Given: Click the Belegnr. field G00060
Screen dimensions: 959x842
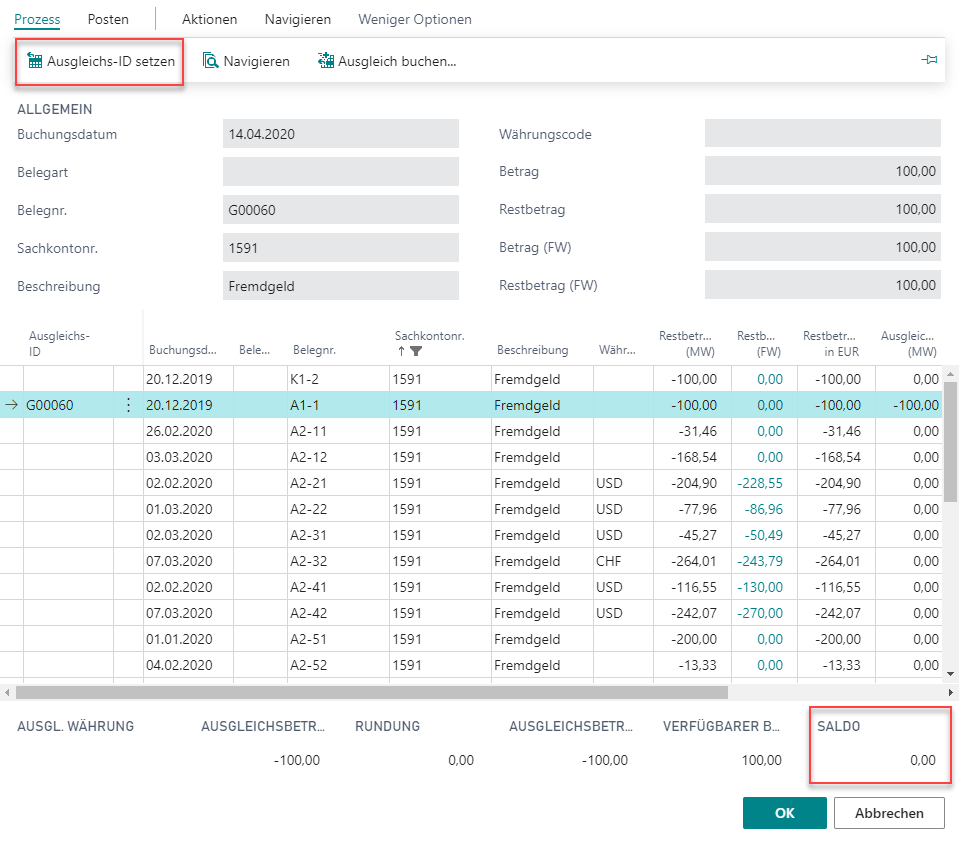Looking at the screenshot, I should click(341, 210).
